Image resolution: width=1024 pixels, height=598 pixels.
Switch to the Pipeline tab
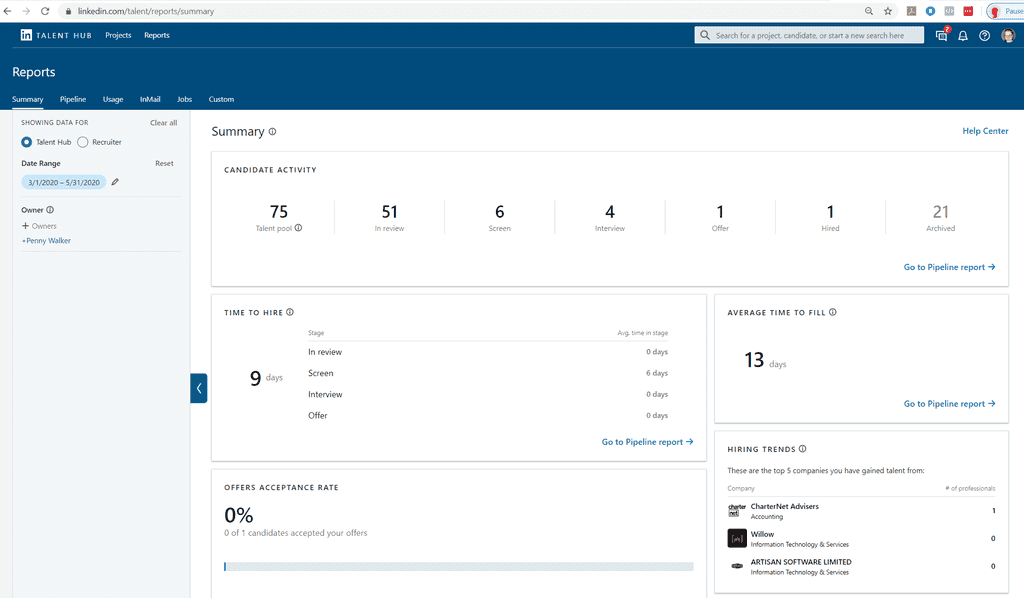tap(72, 99)
